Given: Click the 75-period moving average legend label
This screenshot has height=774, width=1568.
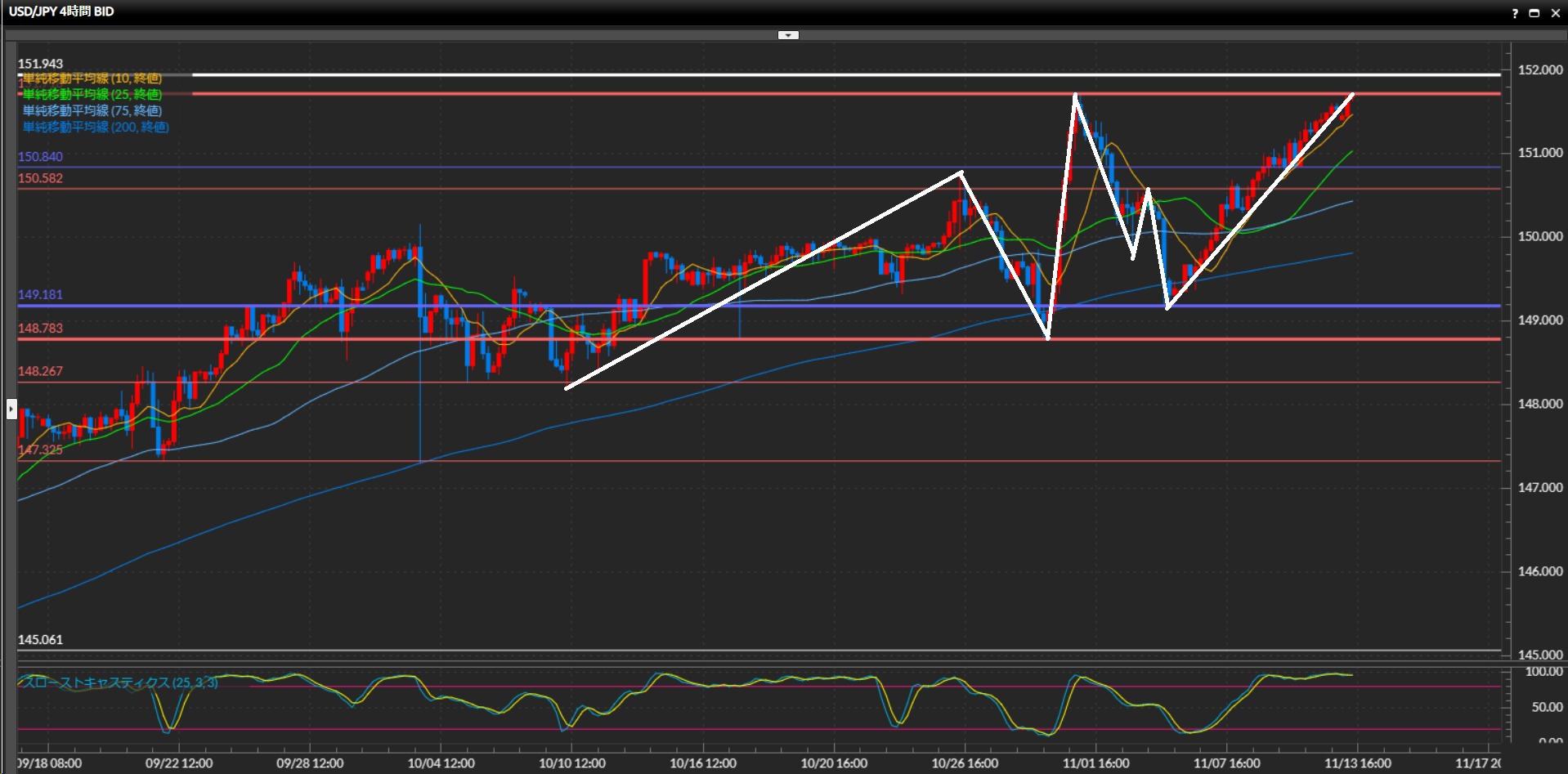Looking at the screenshot, I should tap(92, 111).
